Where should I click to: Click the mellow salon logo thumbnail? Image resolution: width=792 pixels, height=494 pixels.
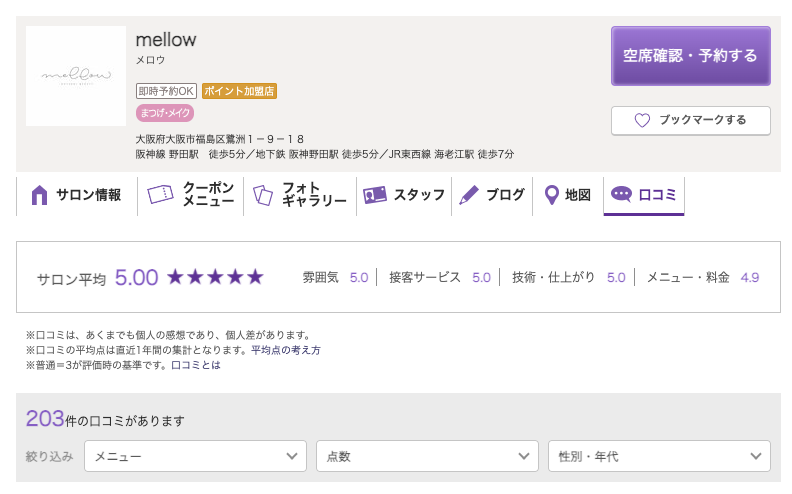click(x=76, y=76)
